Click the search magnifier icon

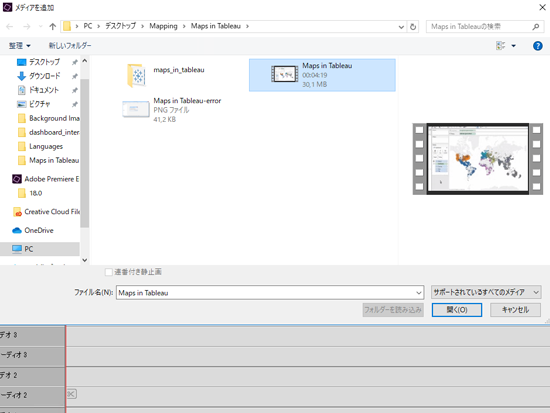[535, 27]
